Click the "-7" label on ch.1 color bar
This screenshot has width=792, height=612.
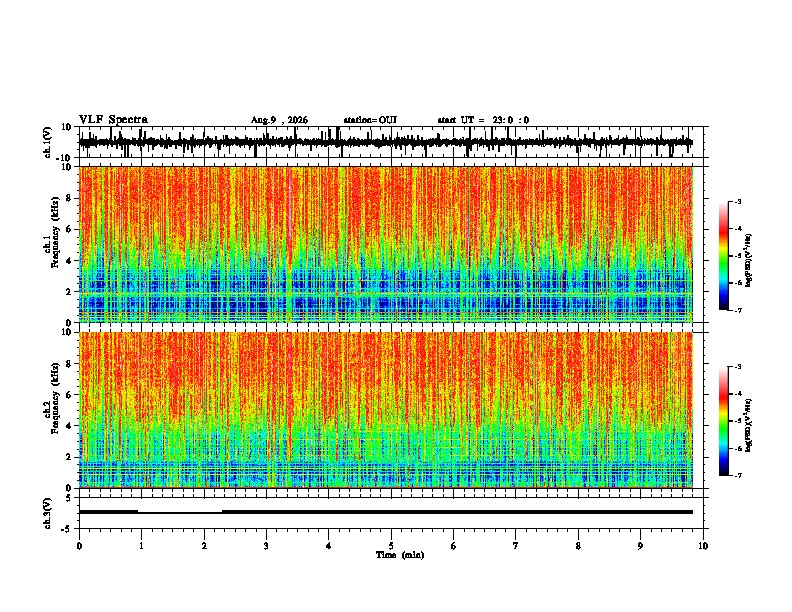point(738,310)
